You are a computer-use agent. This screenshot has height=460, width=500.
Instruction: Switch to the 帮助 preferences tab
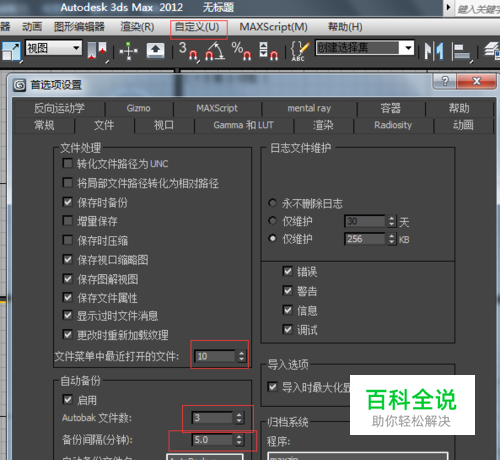(x=459, y=108)
